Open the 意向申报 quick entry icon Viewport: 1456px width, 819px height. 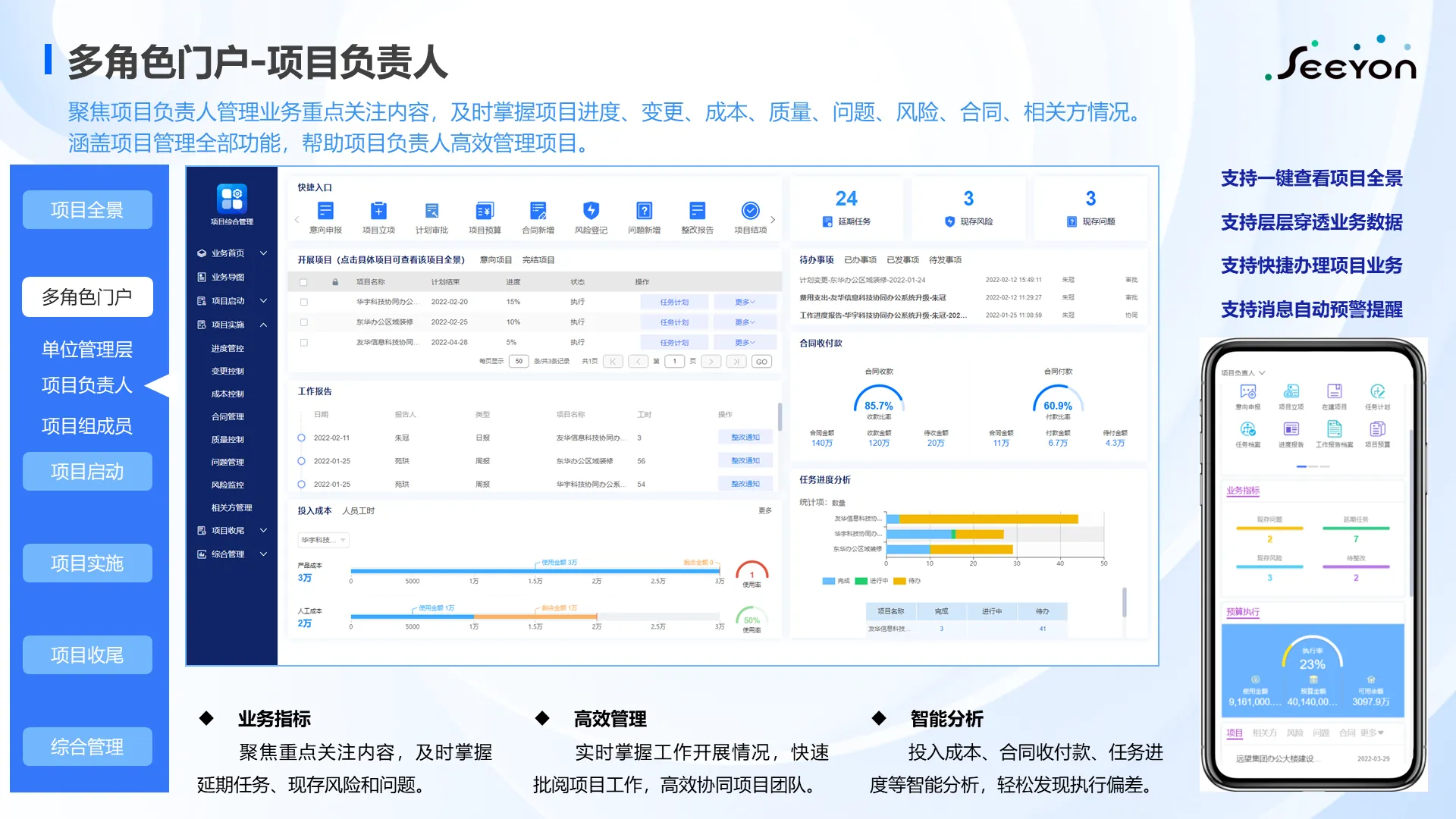(325, 210)
